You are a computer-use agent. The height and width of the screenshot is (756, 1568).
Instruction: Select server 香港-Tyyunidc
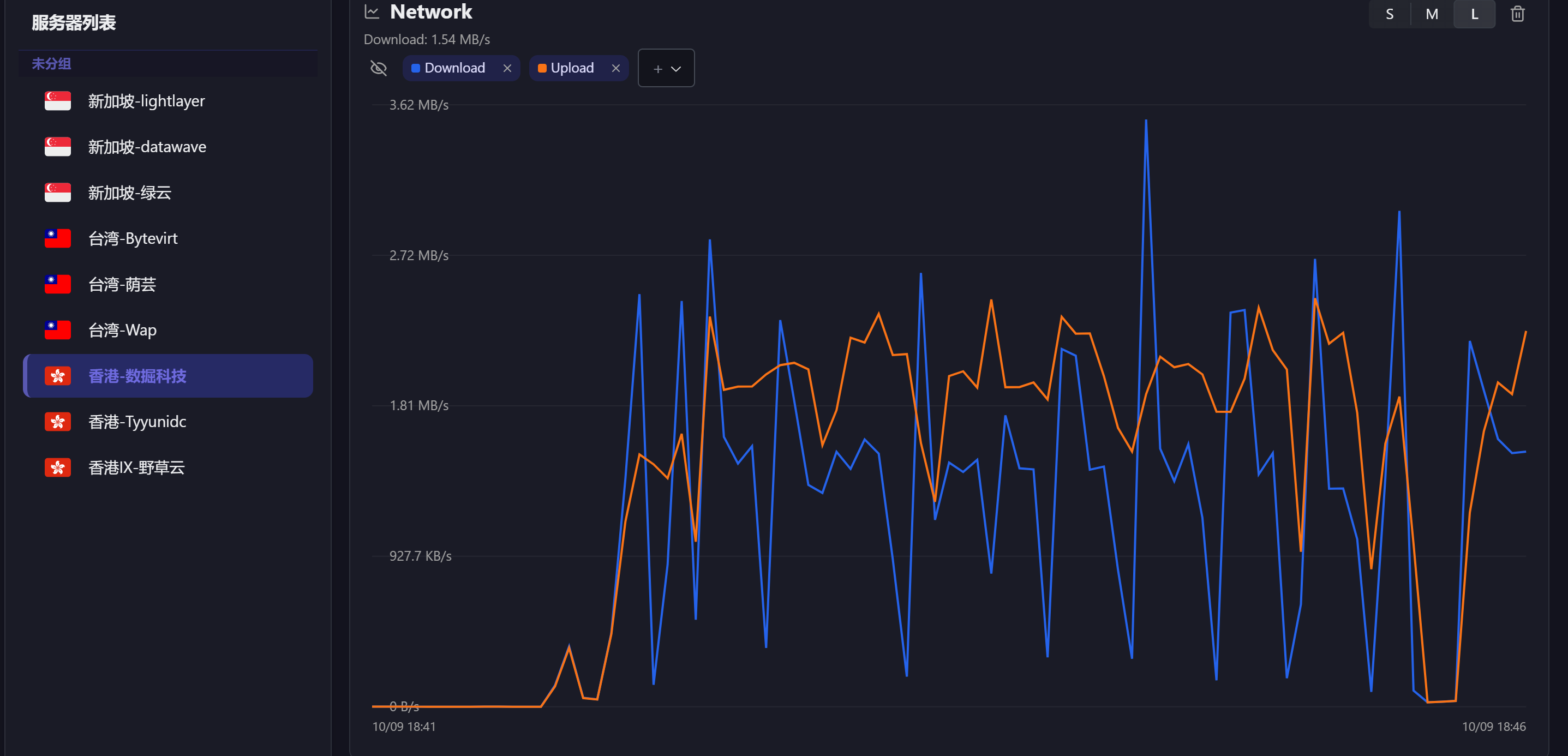pos(168,422)
